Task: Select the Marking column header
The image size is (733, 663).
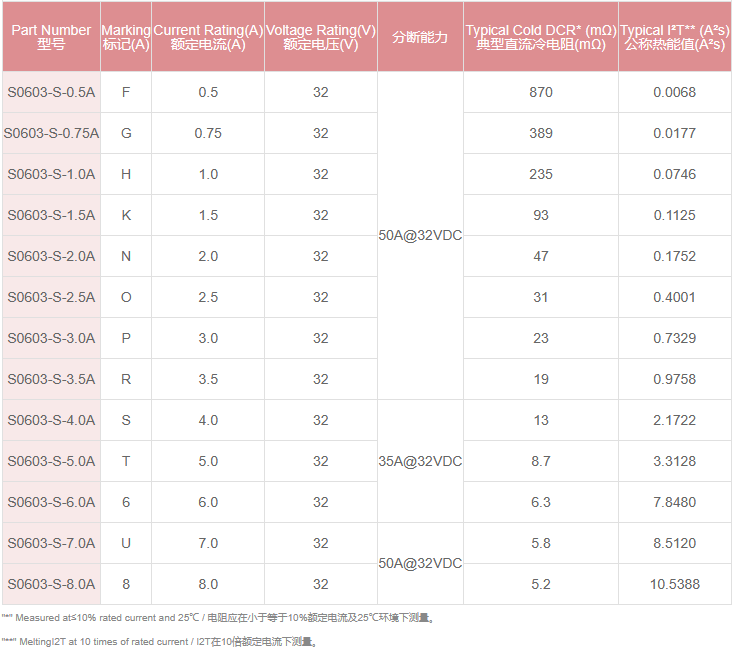Action: pyautogui.click(x=126, y=37)
